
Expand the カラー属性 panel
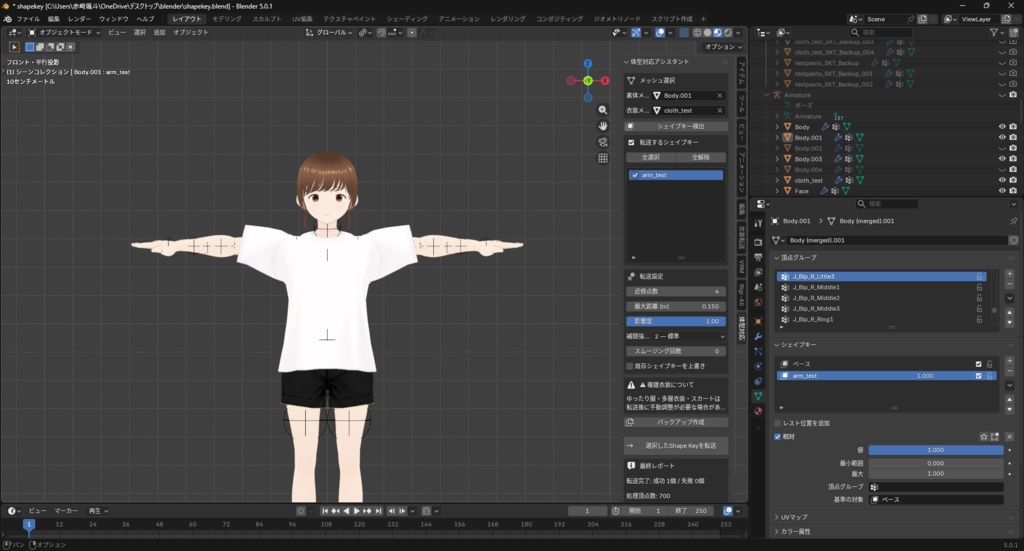(777, 531)
